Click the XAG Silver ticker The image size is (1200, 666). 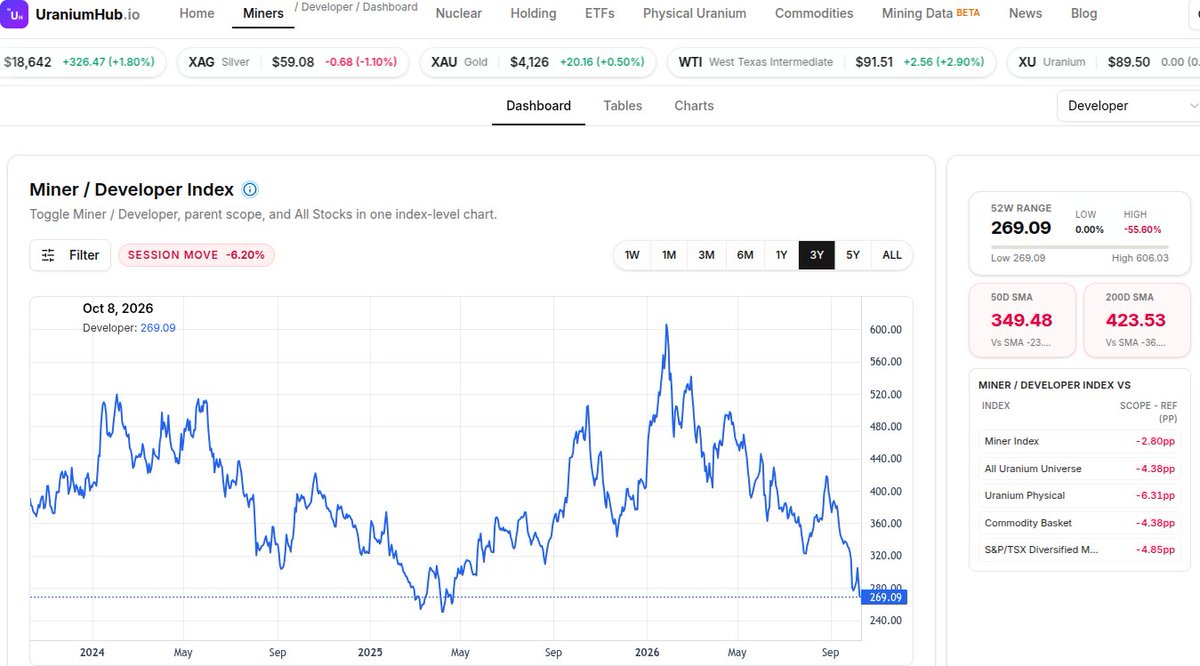293,62
